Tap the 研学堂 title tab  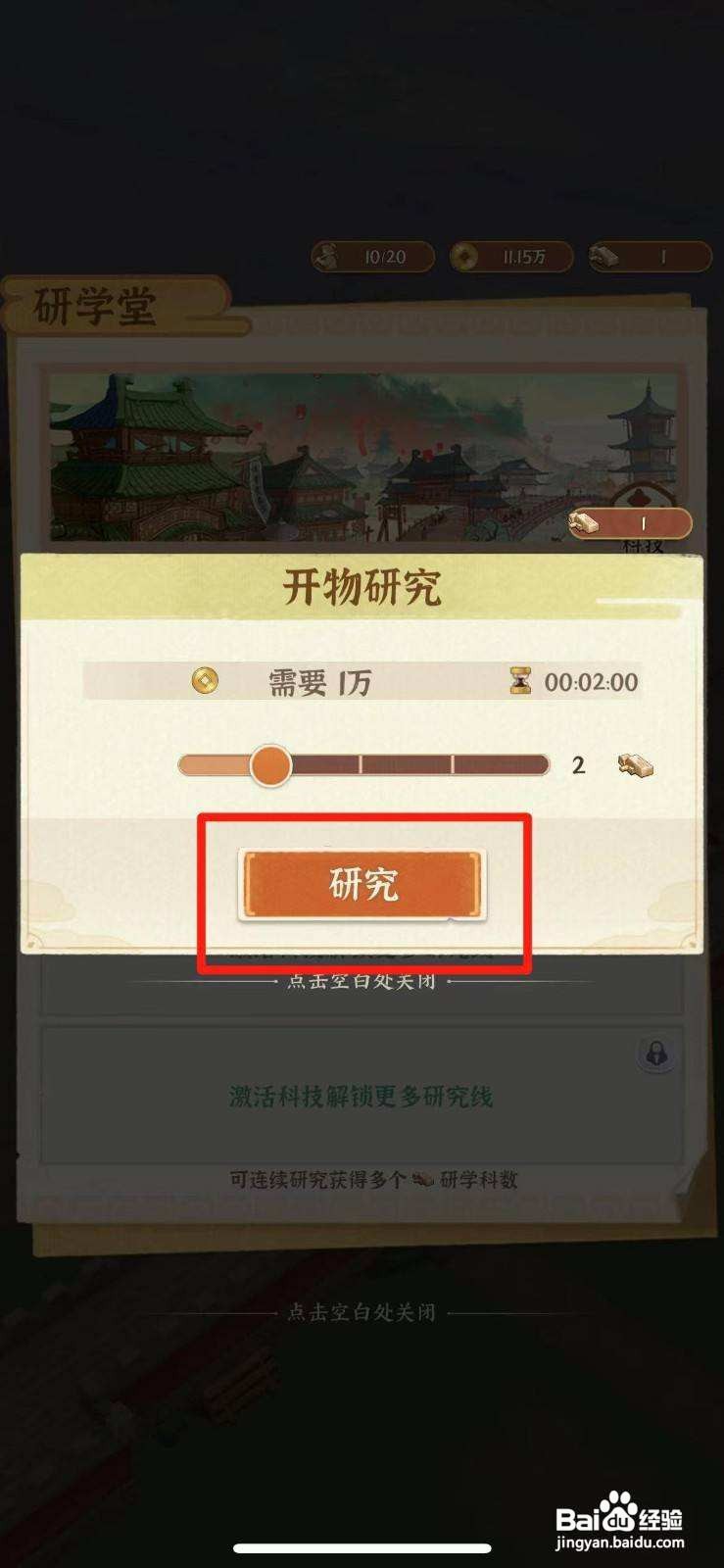tap(95, 307)
